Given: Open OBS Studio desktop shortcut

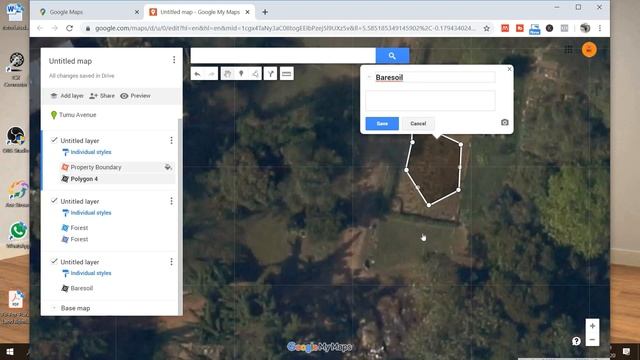Looking at the screenshot, I should (16, 140).
